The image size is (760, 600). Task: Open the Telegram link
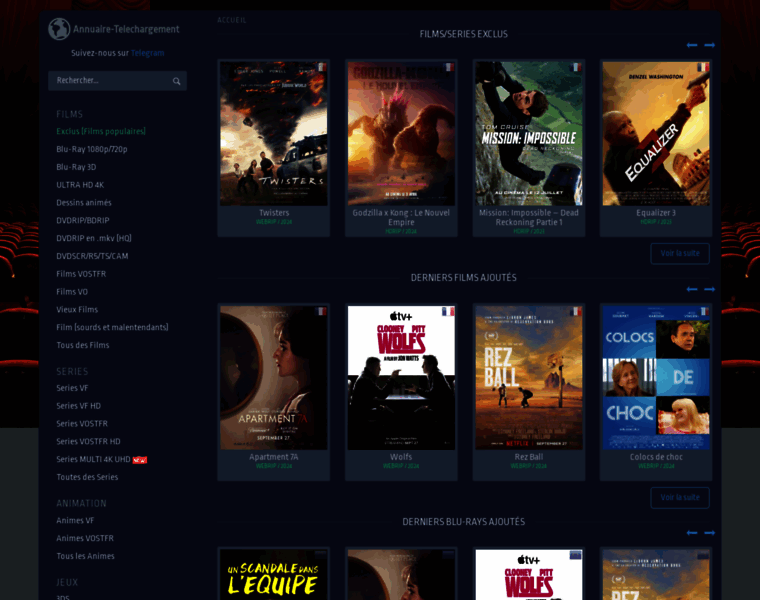147,53
